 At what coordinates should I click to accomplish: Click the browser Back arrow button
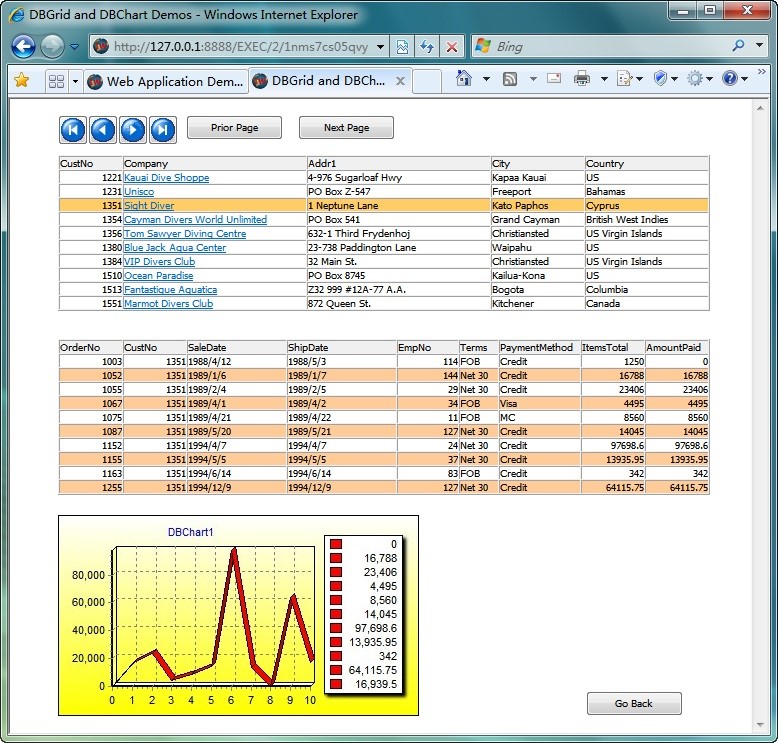pos(24,46)
